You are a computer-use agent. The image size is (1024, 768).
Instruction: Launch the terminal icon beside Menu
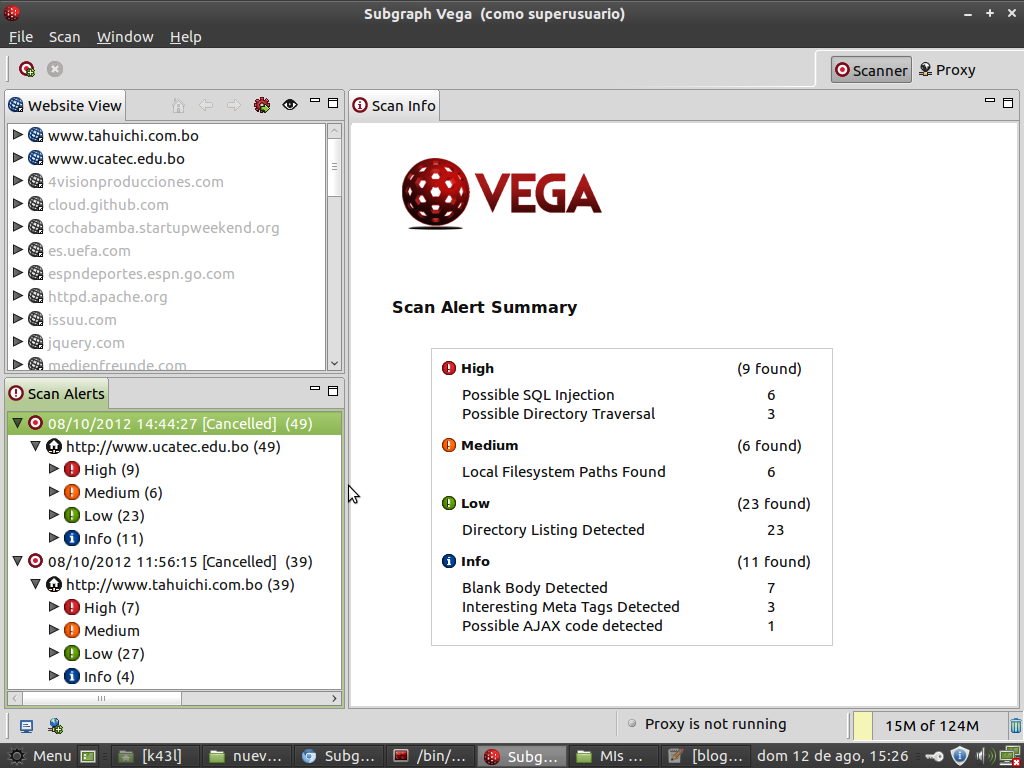pos(88,756)
